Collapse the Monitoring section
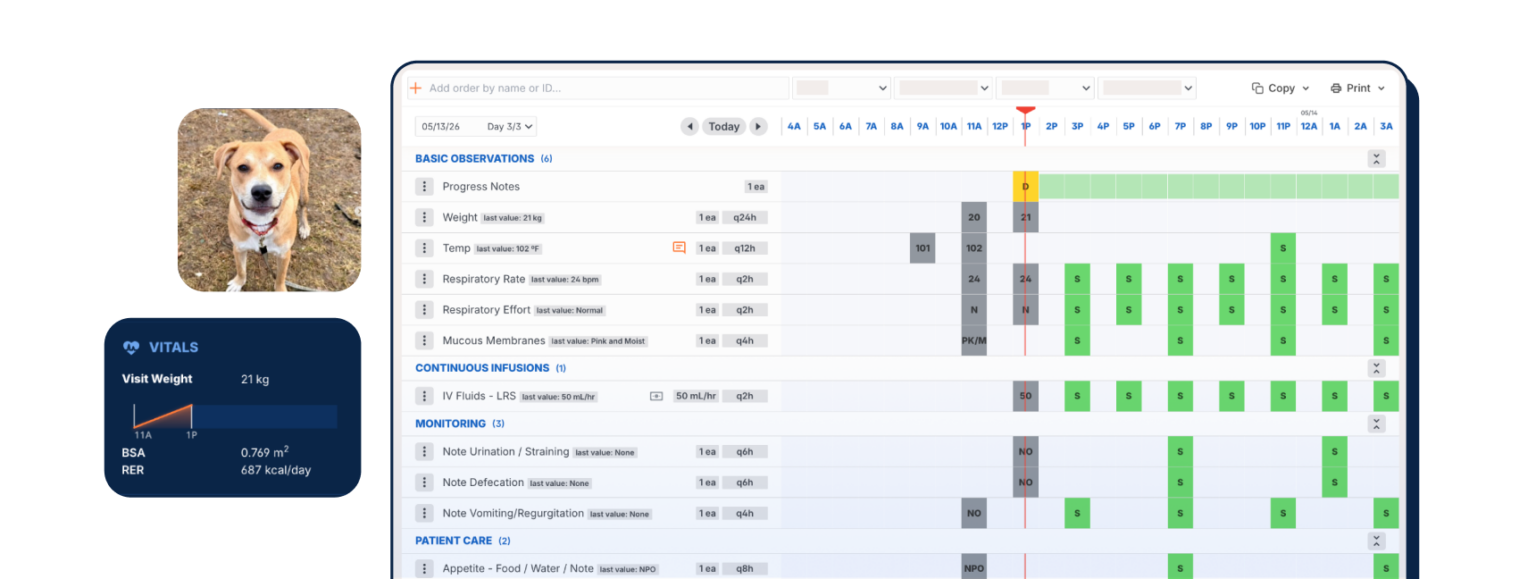The width and height of the screenshot is (1536, 579). 1377,424
